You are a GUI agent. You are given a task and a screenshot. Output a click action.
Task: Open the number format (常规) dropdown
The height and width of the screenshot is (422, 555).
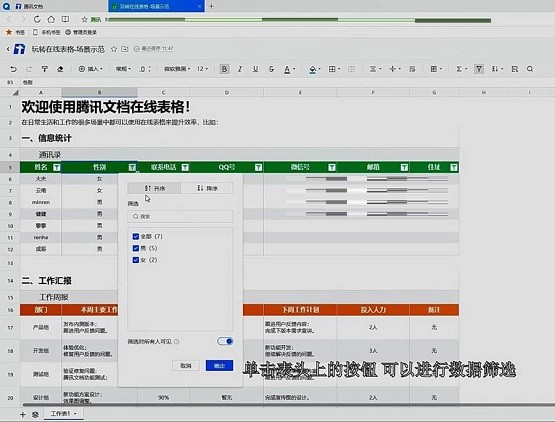(x=123, y=69)
